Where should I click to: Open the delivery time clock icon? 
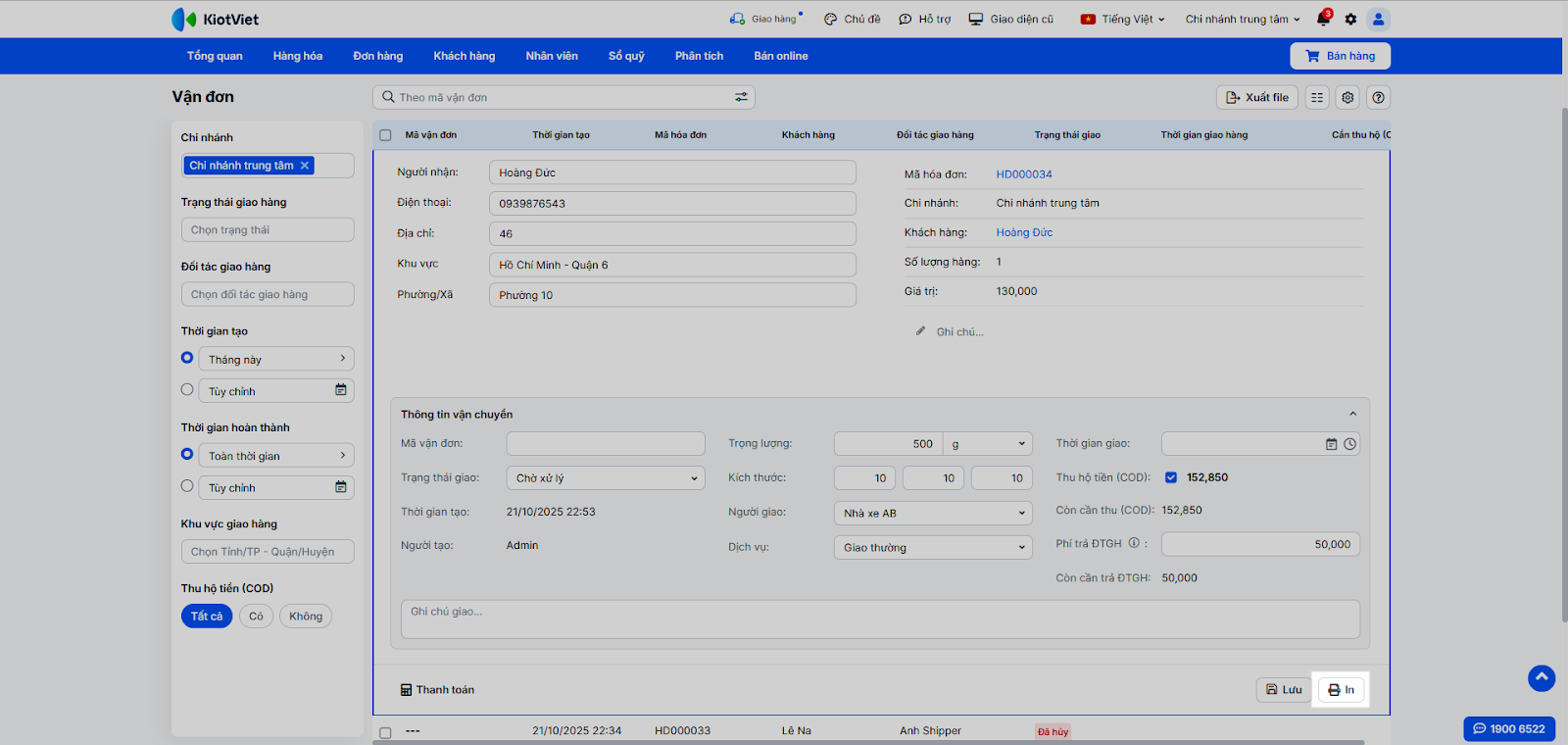(x=1350, y=444)
